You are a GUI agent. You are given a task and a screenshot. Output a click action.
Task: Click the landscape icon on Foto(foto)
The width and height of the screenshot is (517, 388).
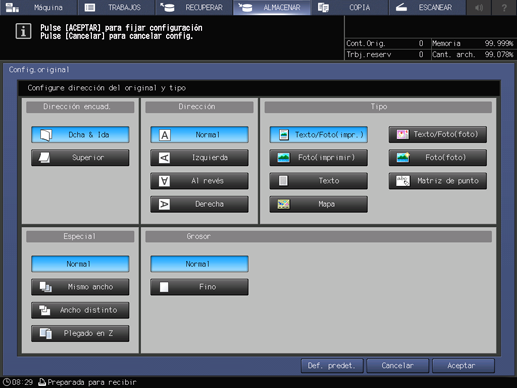403,157
